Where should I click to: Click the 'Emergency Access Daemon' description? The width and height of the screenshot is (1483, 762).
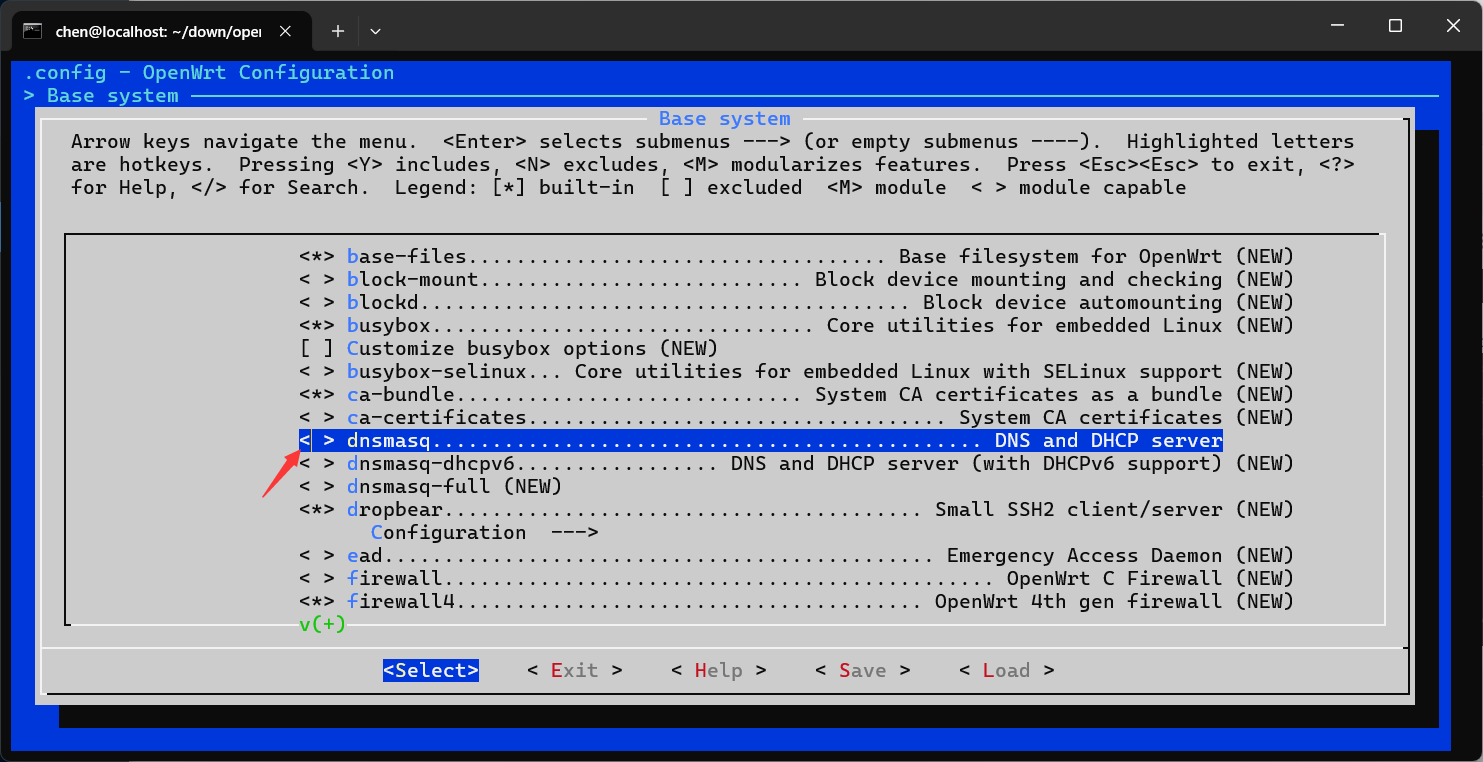tap(1085, 556)
